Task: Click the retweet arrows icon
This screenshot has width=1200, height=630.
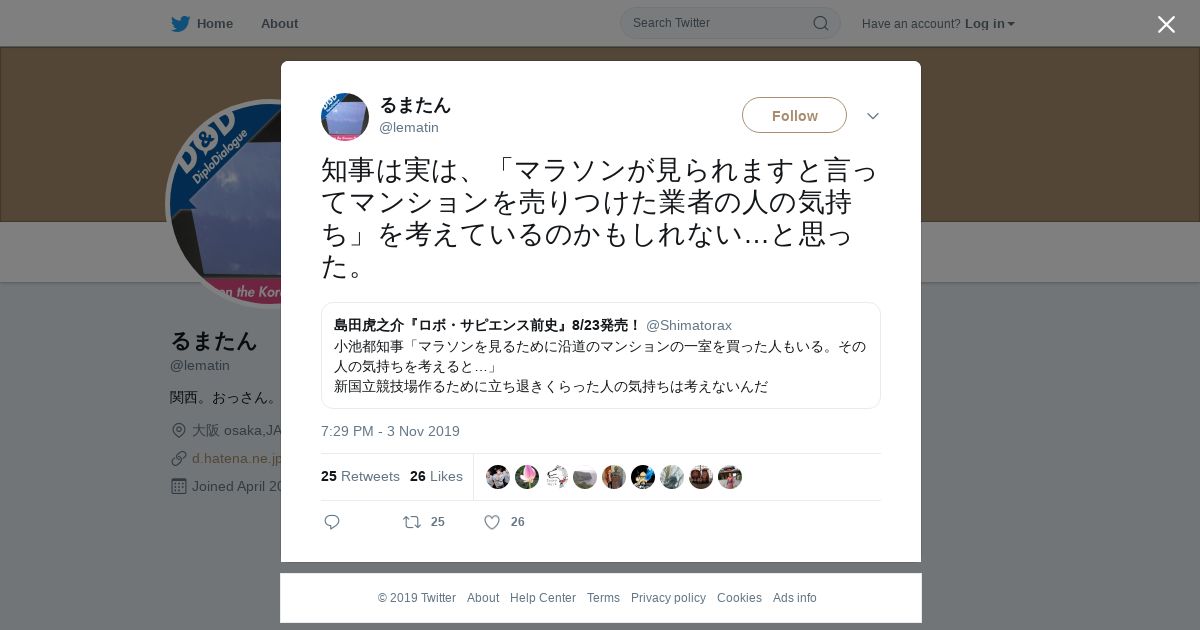Action: point(411,522)
